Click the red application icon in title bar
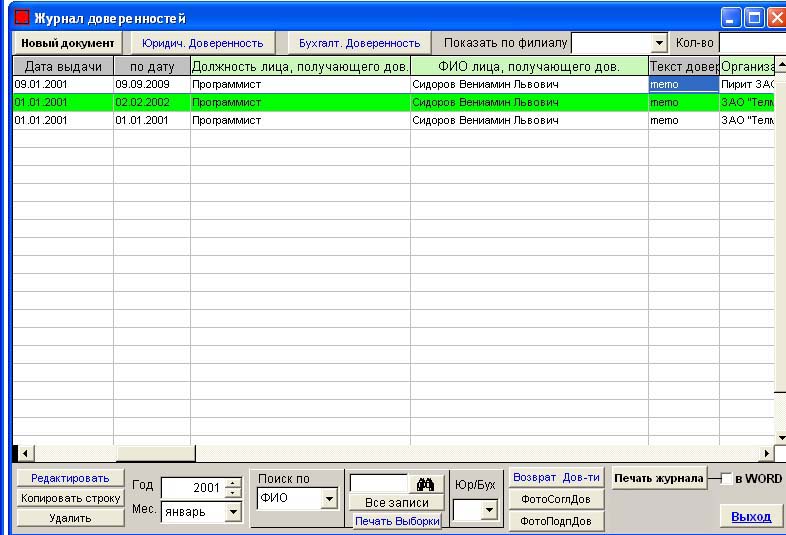This screenshot has height=535, width=786. coord(21,18)
